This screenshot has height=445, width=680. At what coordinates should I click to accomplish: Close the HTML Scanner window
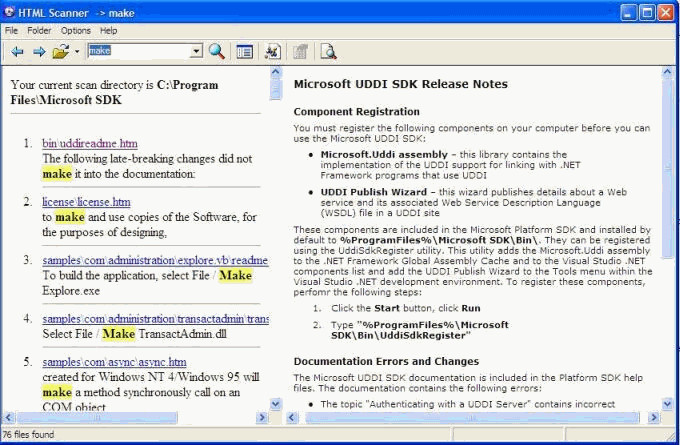(666, 13)
